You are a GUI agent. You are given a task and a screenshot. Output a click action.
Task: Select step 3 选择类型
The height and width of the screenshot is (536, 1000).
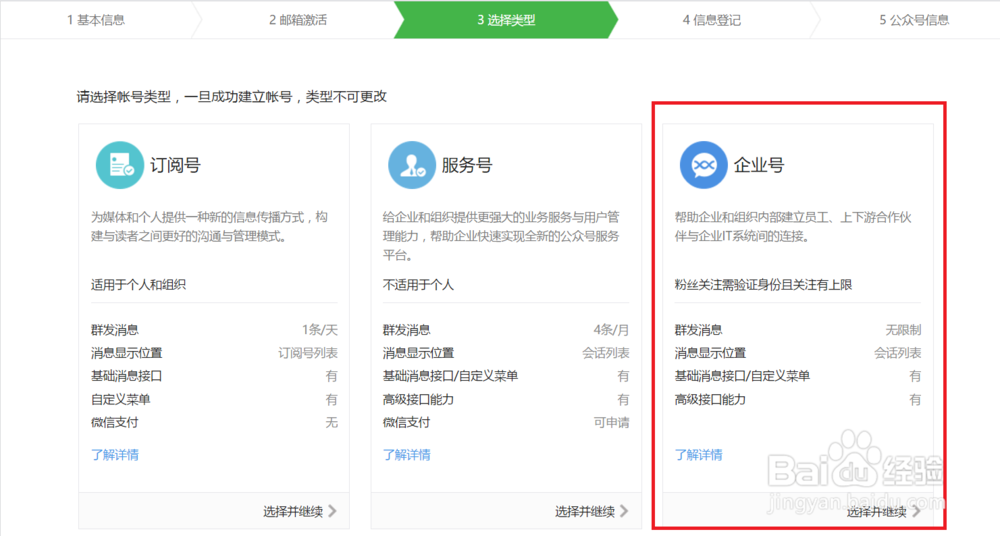point(506,20)
